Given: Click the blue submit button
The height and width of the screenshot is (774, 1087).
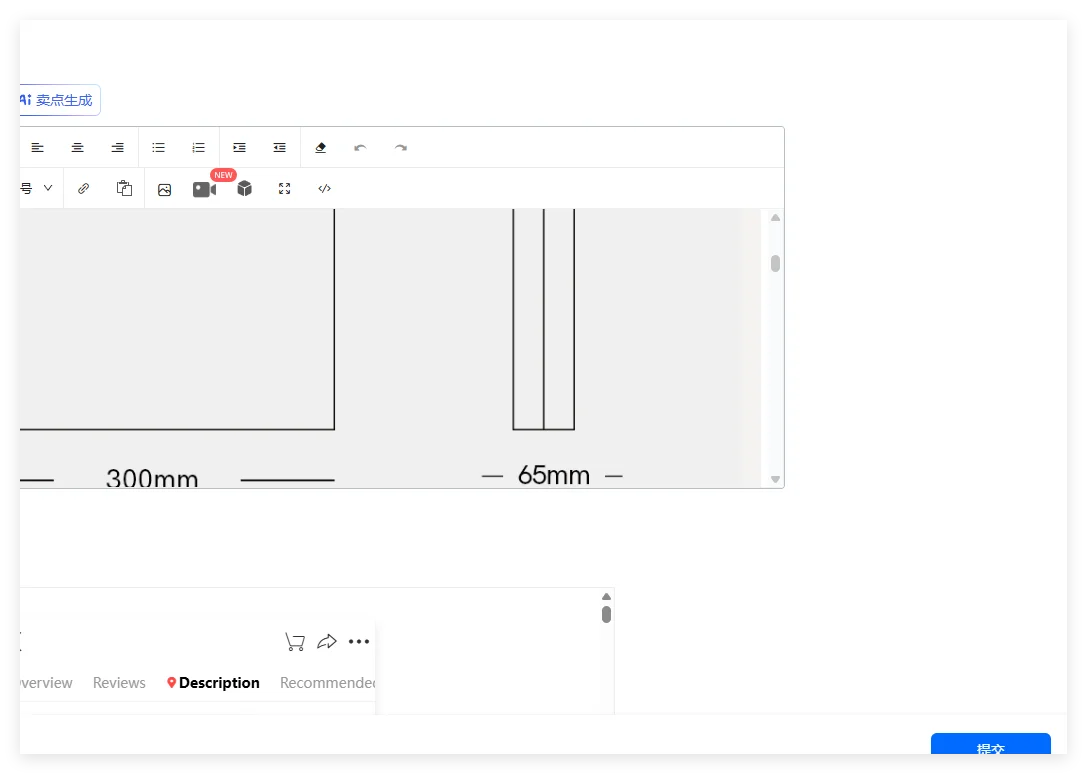Looking at the screenshot, I should pos(991,743).
